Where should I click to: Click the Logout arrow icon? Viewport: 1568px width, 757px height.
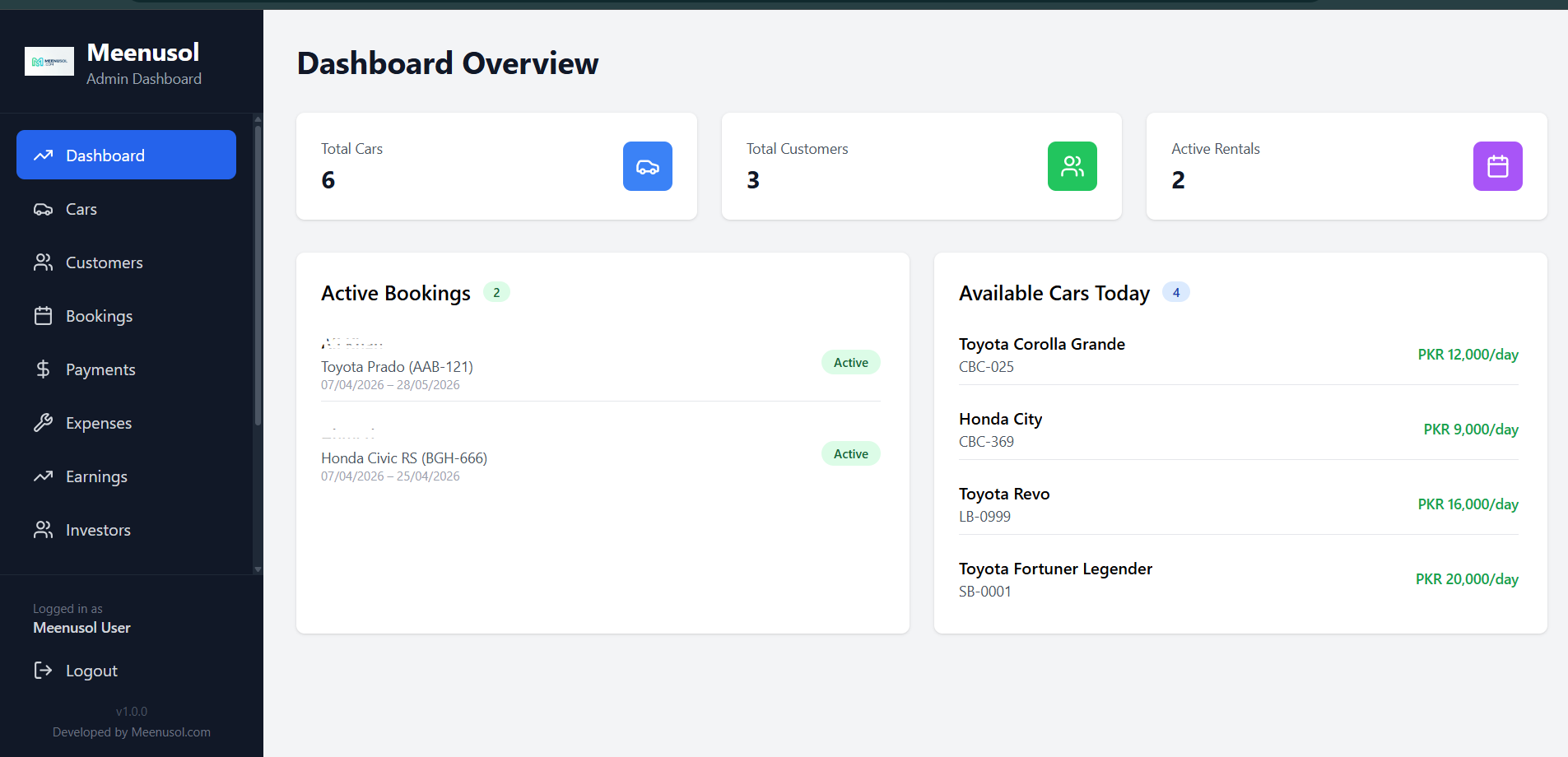[x=43, y=670]
